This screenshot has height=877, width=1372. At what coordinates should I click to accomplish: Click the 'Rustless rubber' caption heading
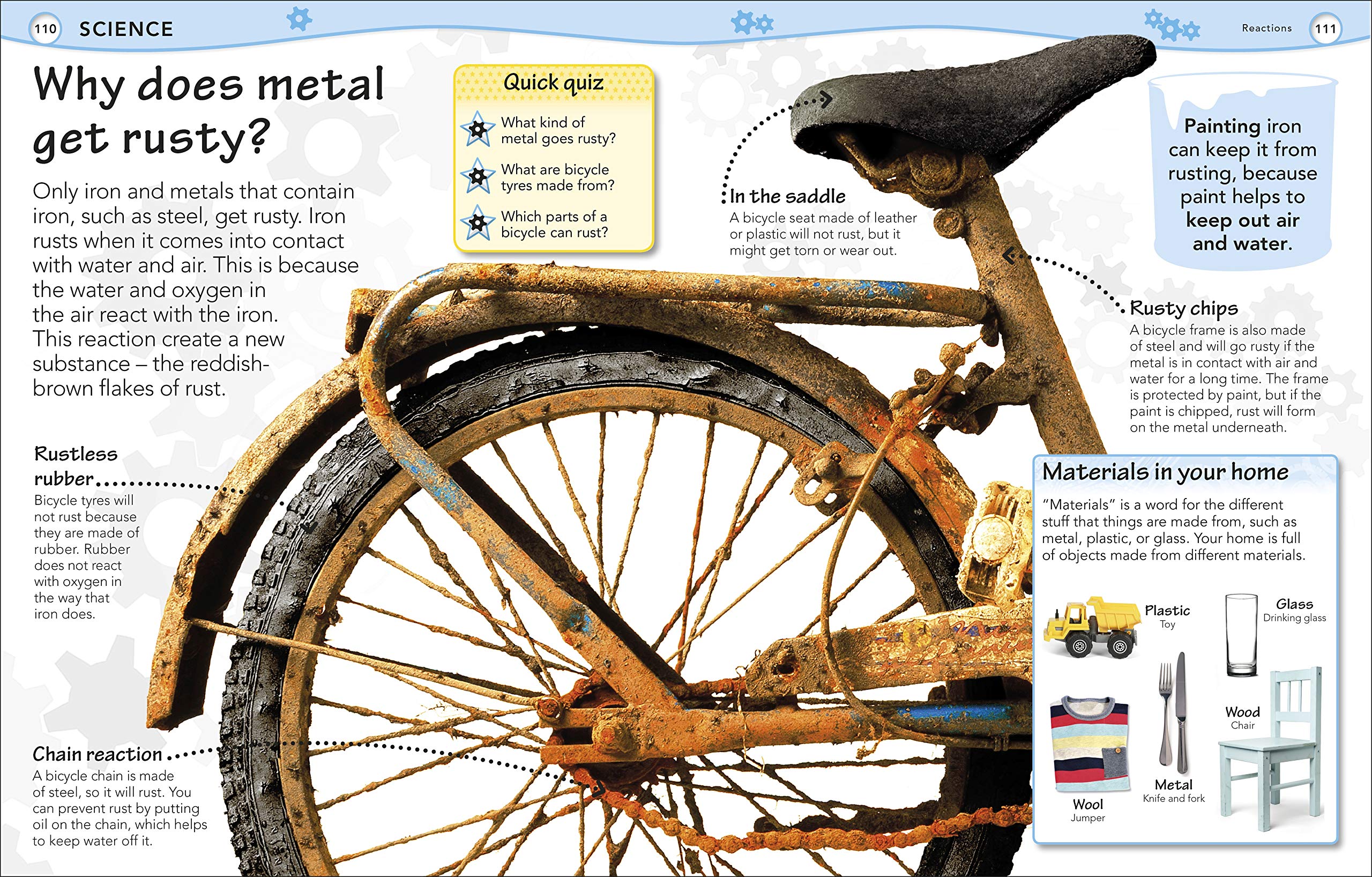coord(75,465)
